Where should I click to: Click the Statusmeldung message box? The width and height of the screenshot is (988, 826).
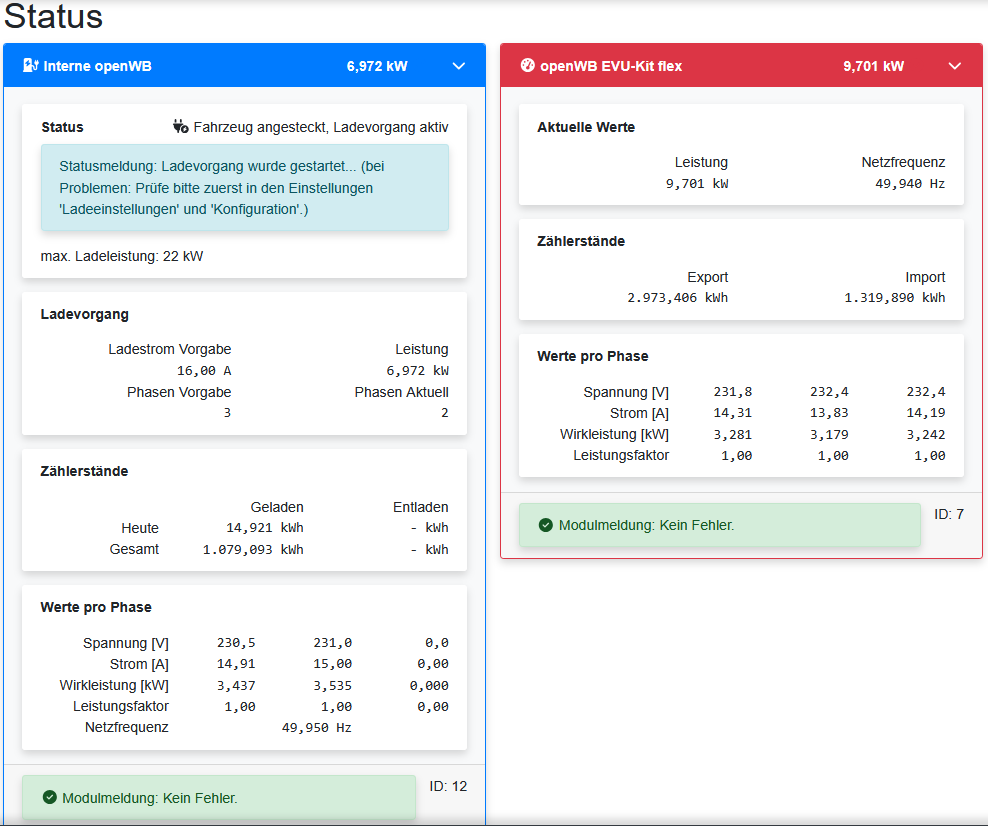[x=245, y=188]
